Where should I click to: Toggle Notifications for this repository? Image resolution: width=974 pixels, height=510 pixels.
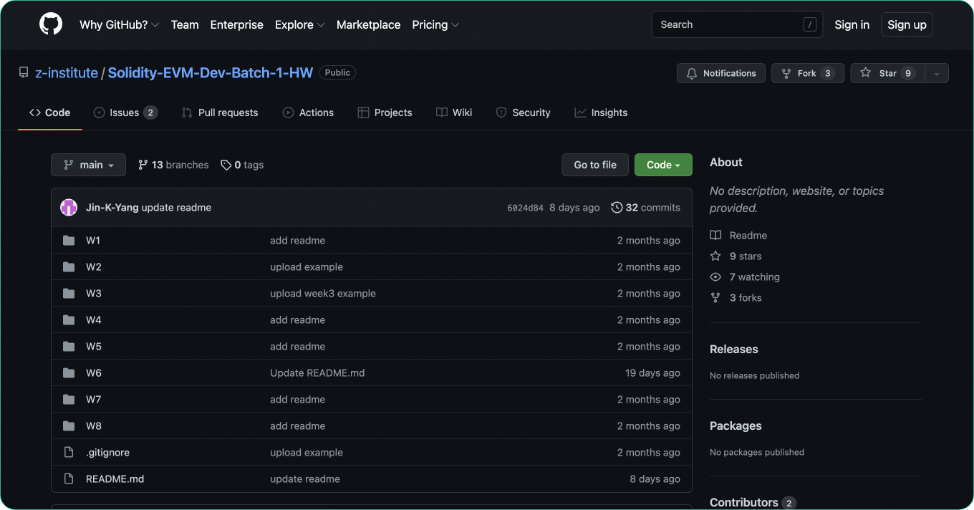(x=721, y=73)
